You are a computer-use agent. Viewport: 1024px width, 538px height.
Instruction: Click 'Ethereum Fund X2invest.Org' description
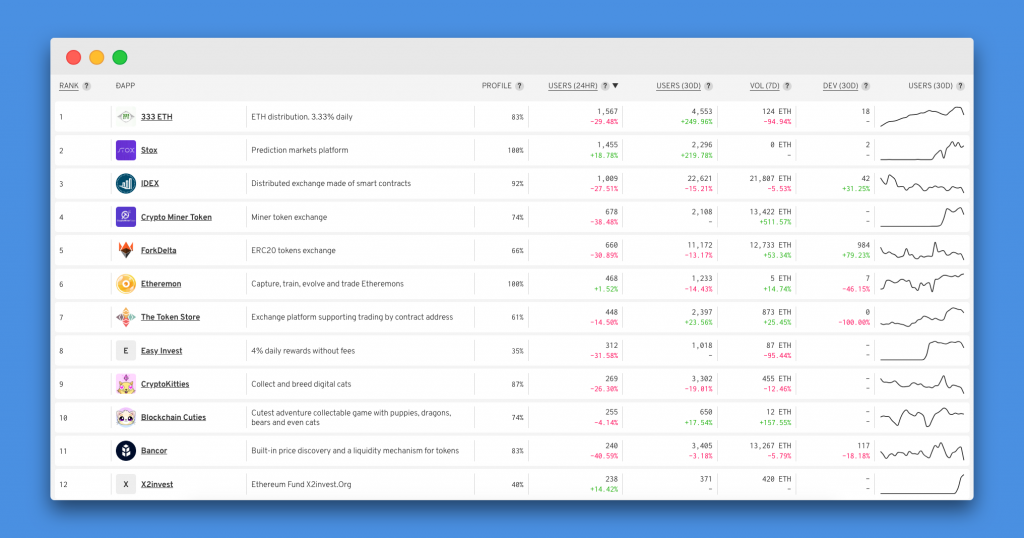tap(301, 484)
